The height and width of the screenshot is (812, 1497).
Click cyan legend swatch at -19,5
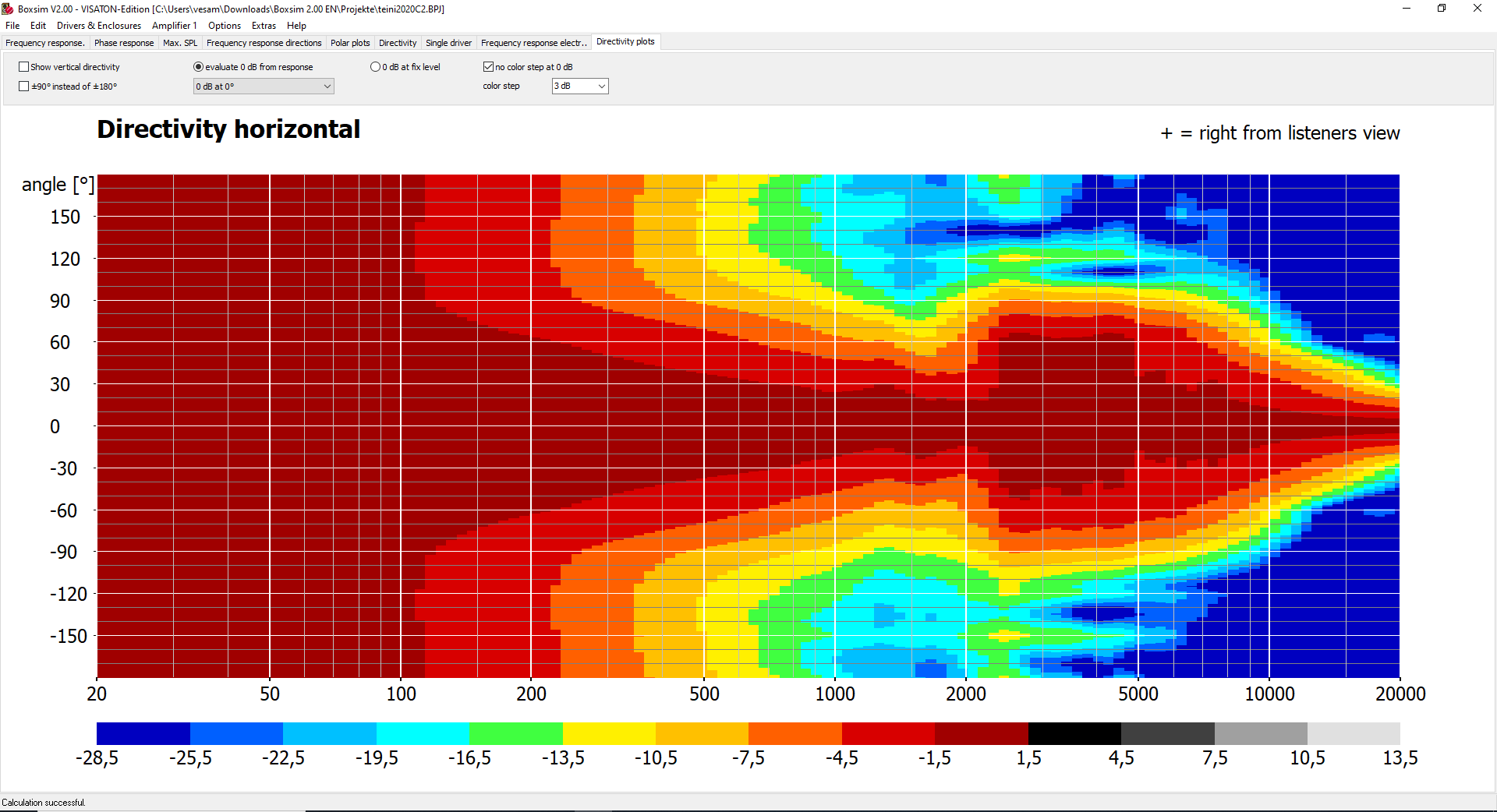point(423,733)
